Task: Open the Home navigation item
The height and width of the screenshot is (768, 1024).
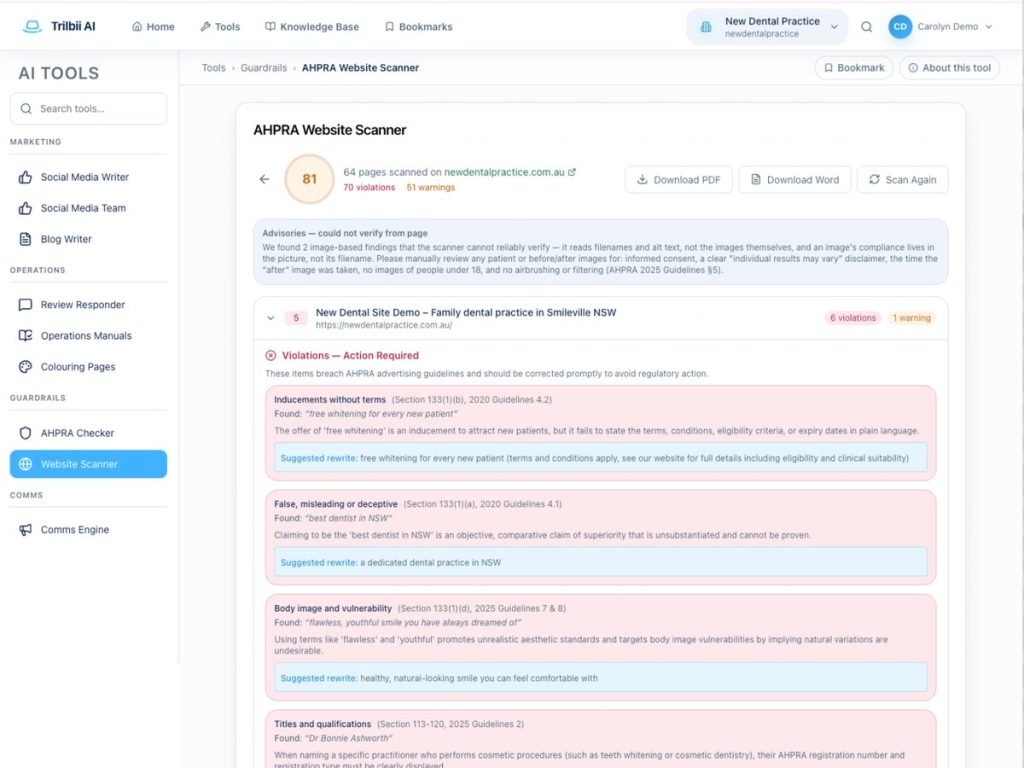Action: click(x=153, y=27)
